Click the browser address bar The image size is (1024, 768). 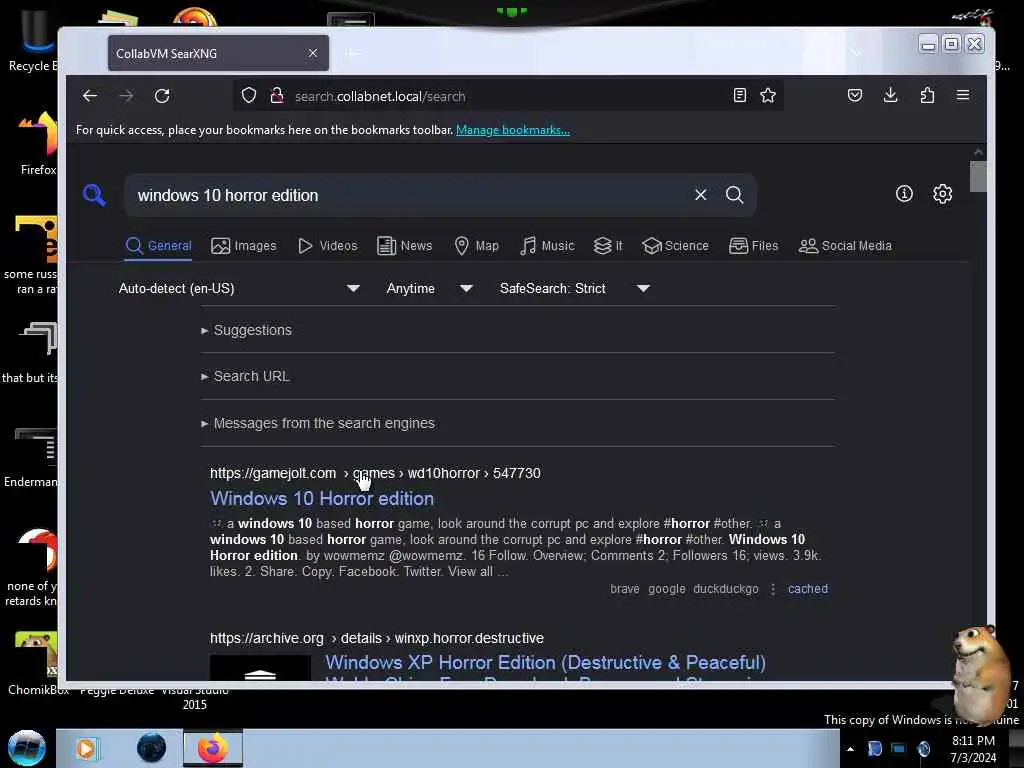509,96
